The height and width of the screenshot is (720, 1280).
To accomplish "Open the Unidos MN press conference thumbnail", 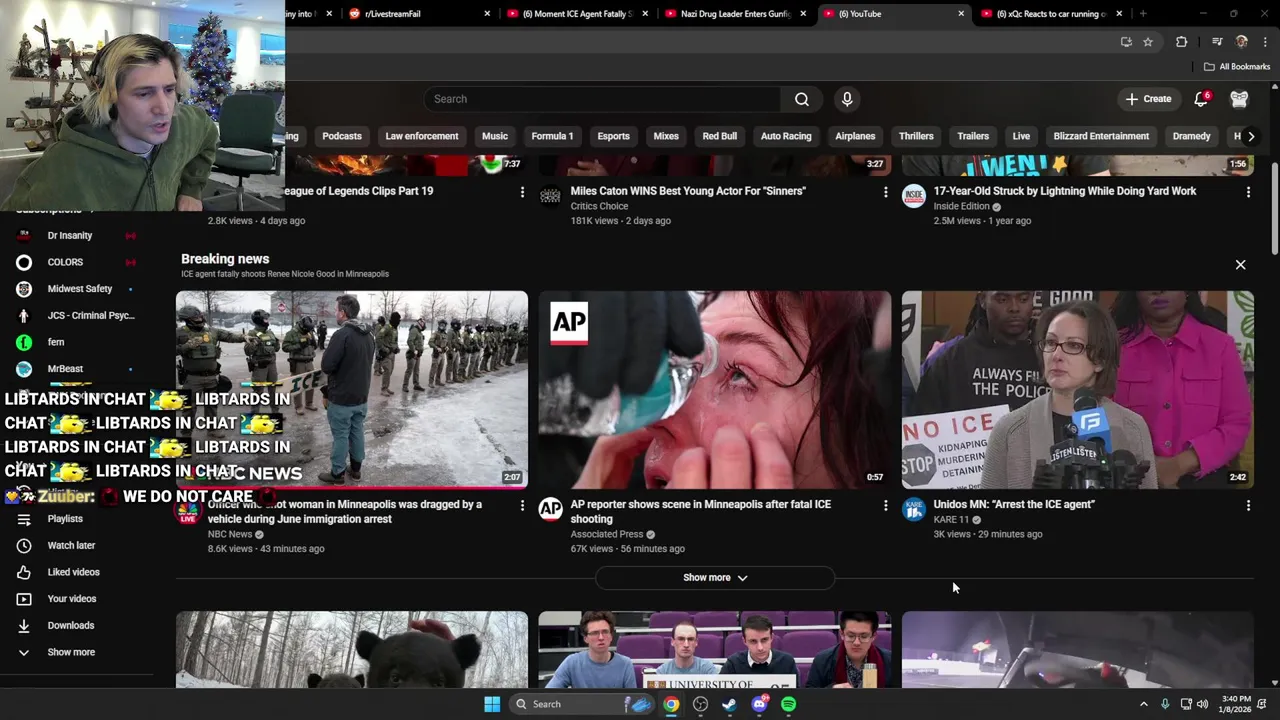I will 1078,390.
